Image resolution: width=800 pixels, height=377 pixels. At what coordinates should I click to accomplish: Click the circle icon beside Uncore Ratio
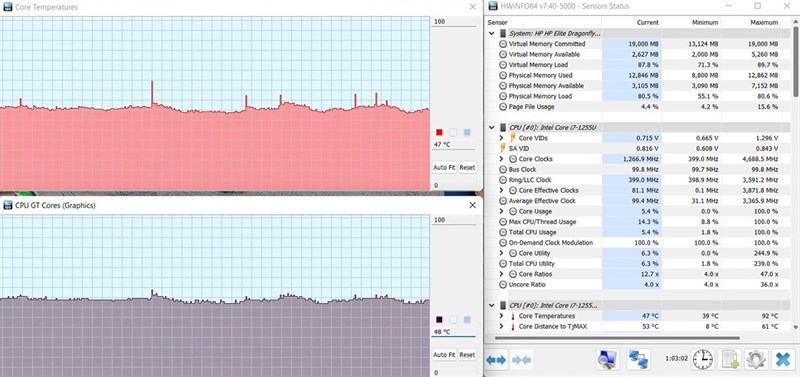pyautogui.click(x=503, y=284)
